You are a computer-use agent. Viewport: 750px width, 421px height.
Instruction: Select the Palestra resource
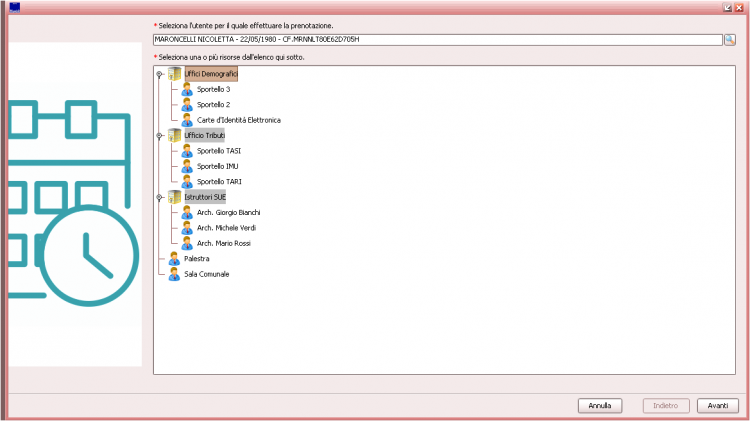coord(197,259)
